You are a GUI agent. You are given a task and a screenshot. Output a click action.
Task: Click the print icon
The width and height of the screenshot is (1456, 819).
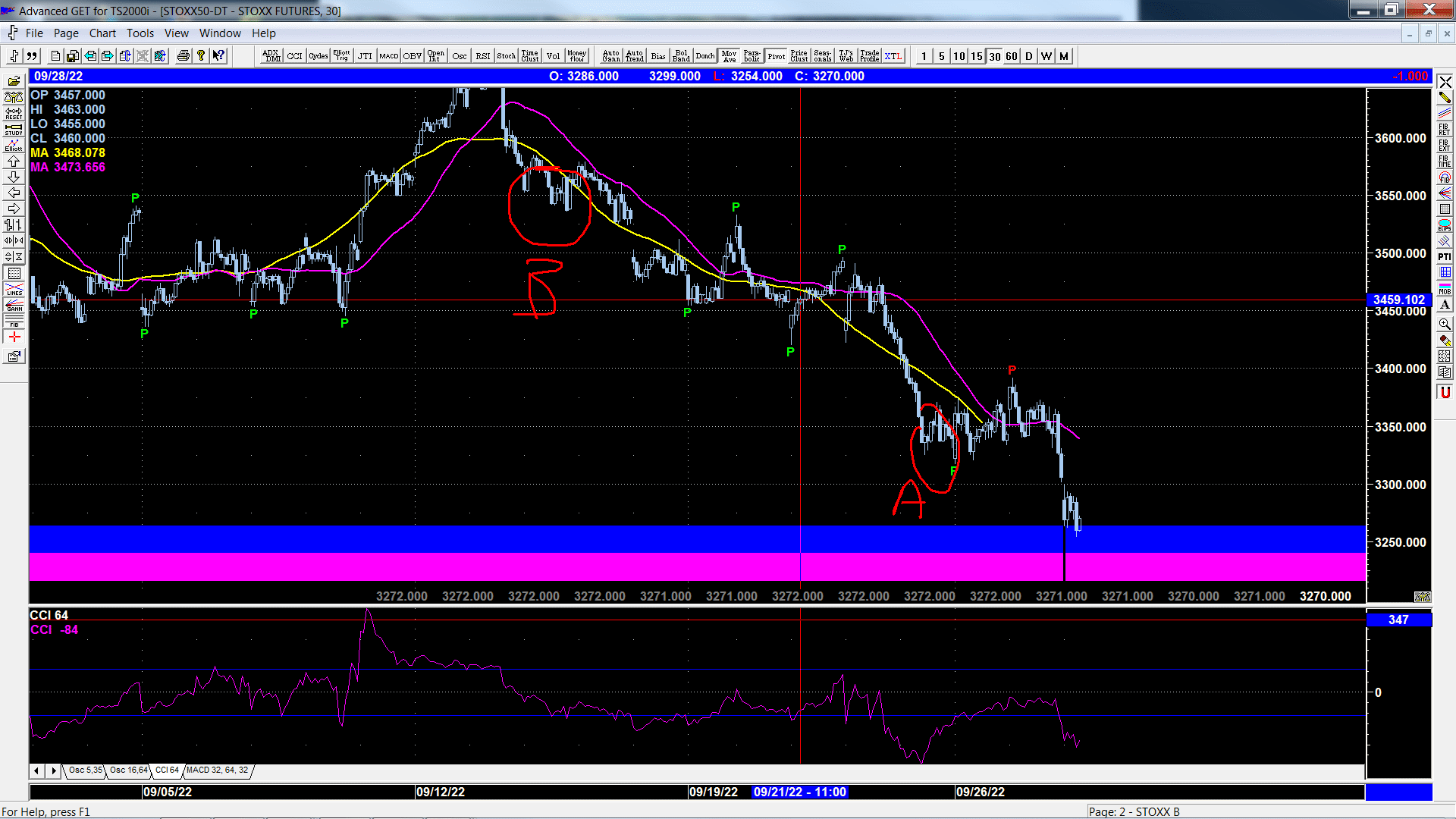click(x=184, y=56)
